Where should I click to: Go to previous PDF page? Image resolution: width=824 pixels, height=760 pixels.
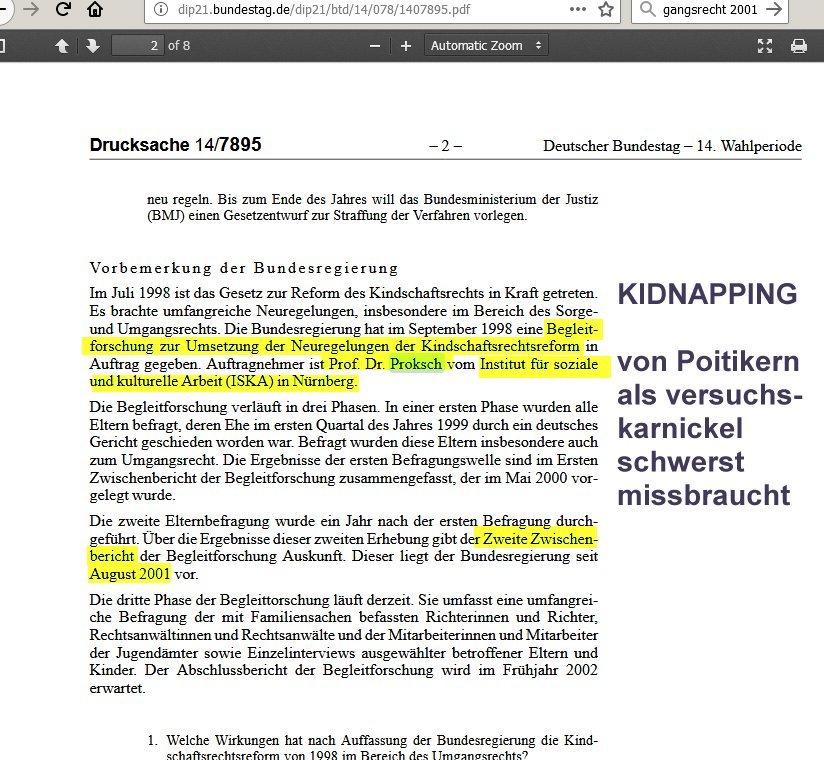62,46
